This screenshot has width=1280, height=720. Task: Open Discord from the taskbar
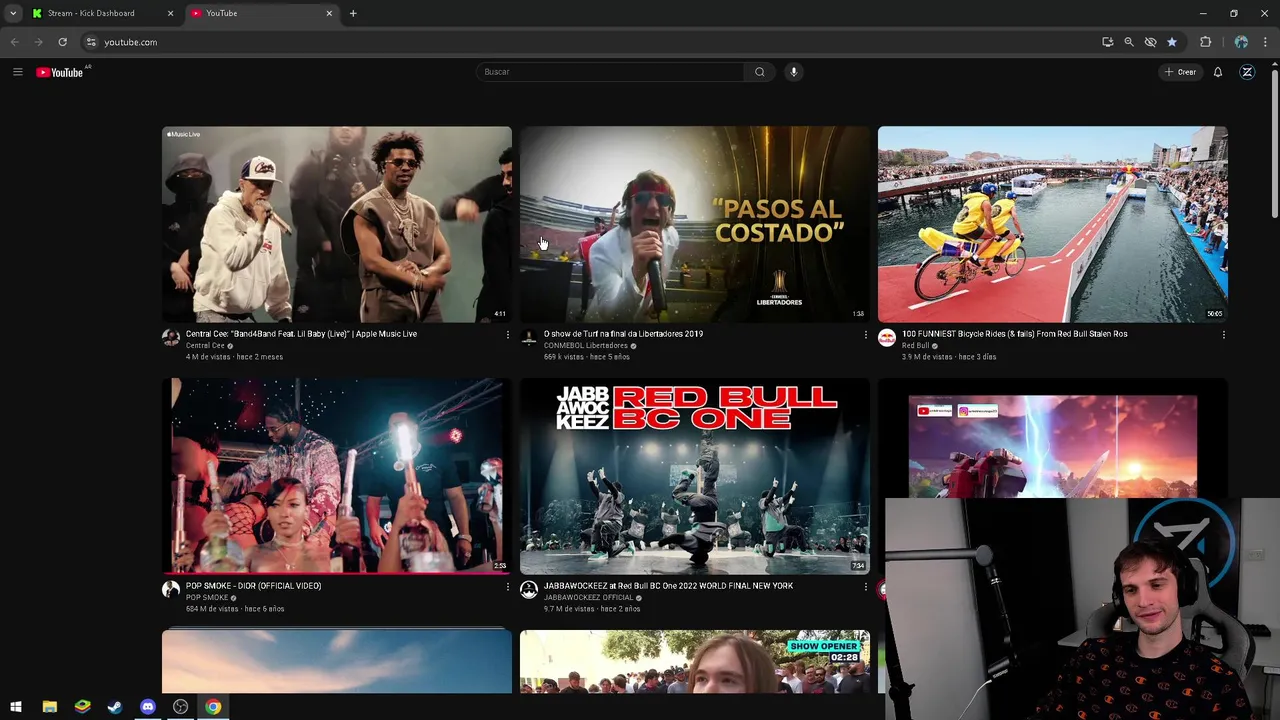coord(148,707)
